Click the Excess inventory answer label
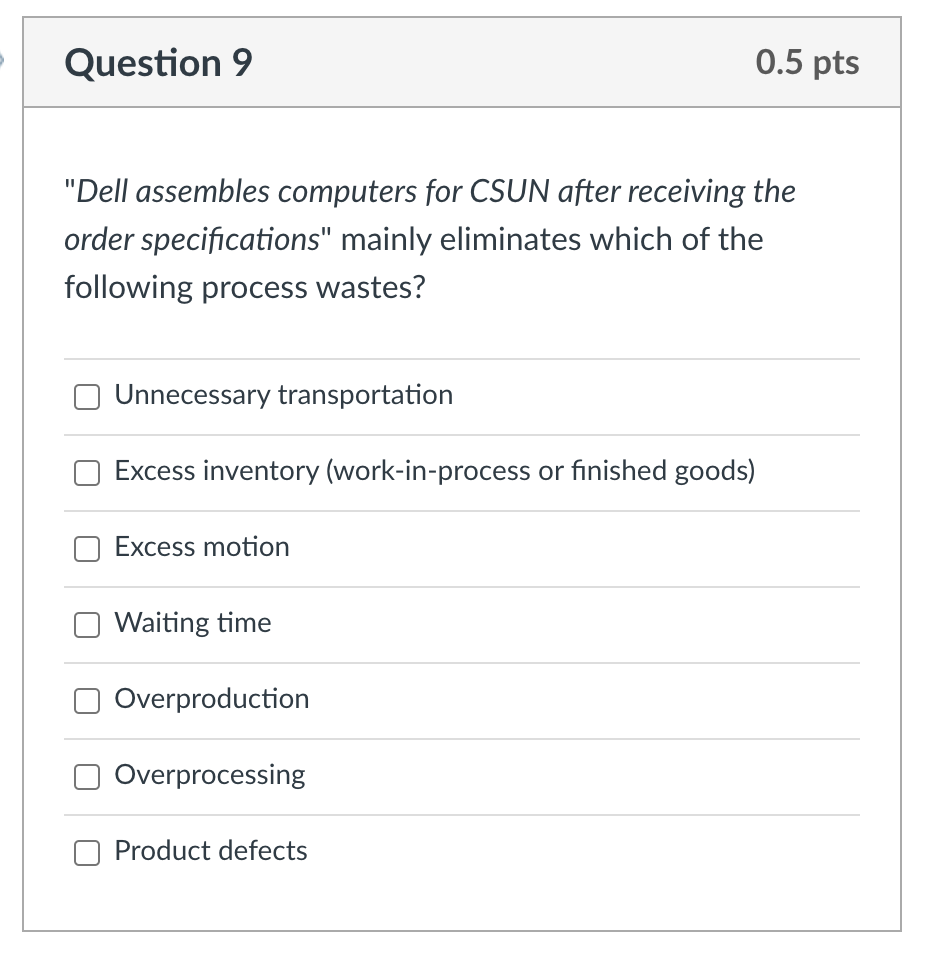Viewport: 940px width, 968px height. (434, 470)
